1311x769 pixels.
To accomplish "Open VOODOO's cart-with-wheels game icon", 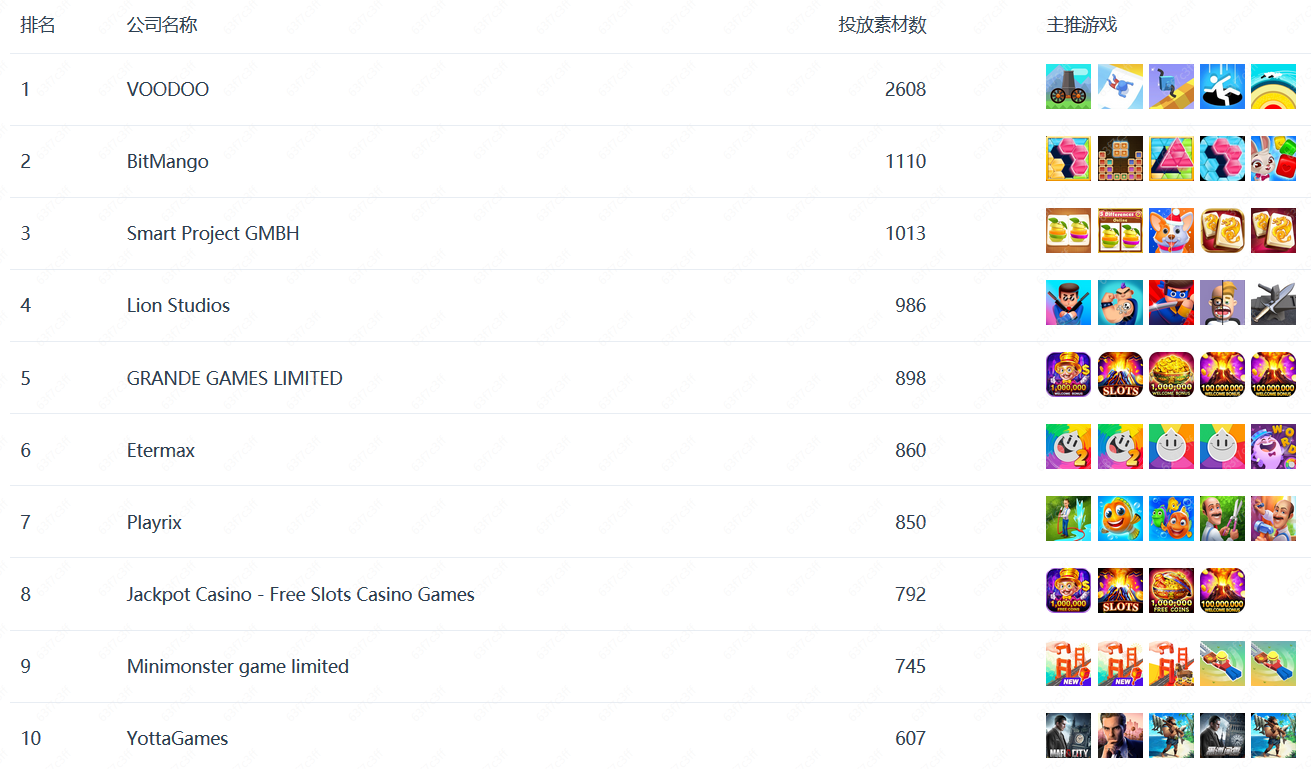I will [1068, 87].
